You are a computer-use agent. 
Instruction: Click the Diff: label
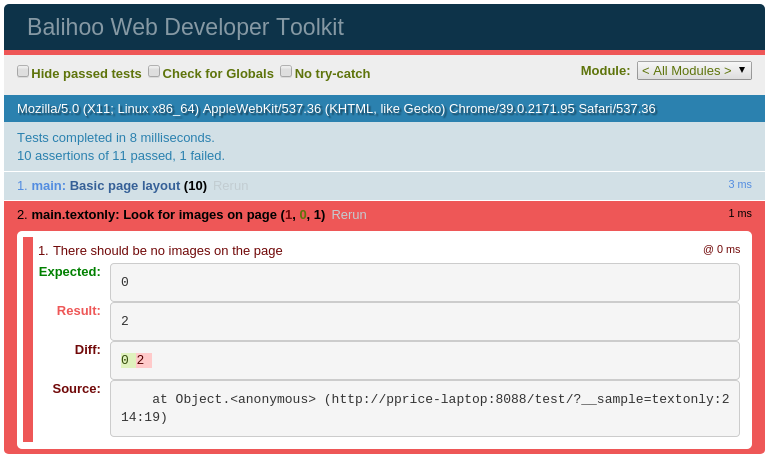pos(87,350)
